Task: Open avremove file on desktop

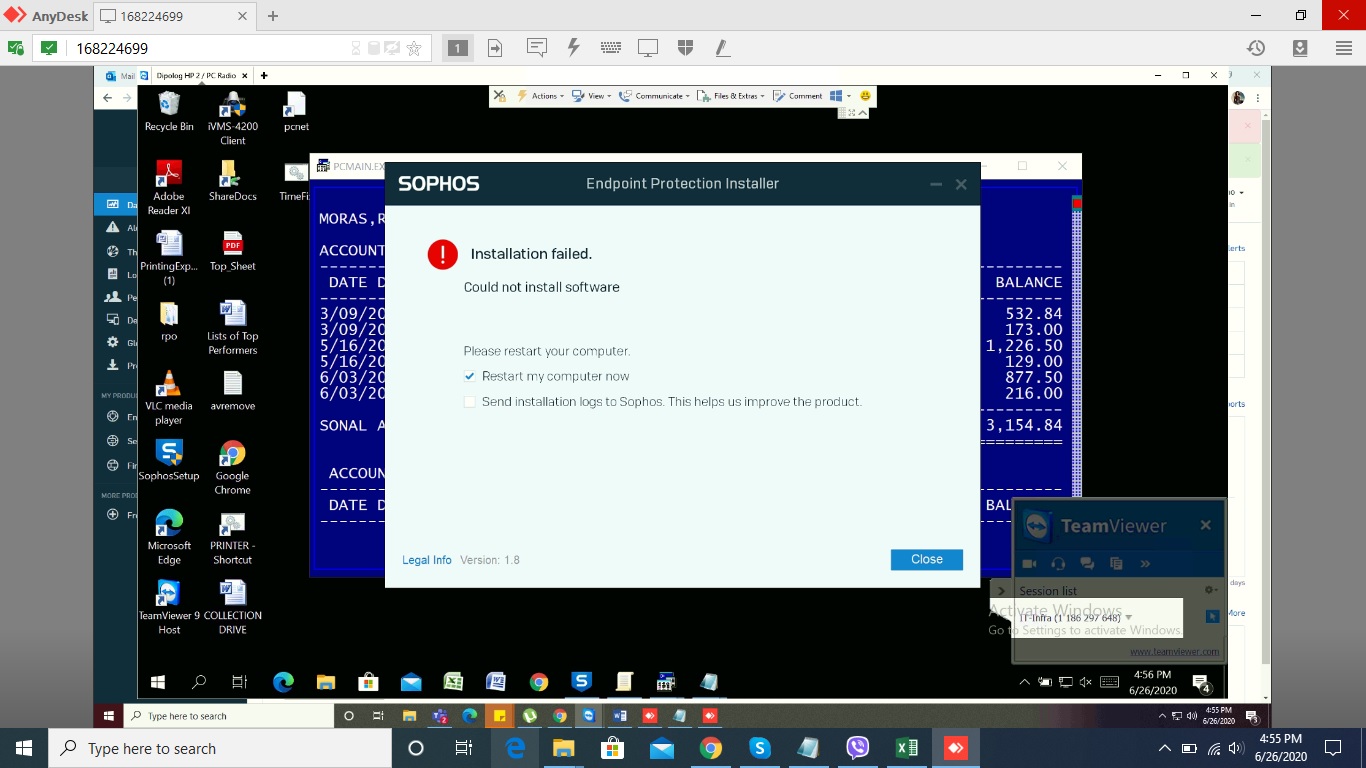Action: pyautogui.click(x=233, y=391)
